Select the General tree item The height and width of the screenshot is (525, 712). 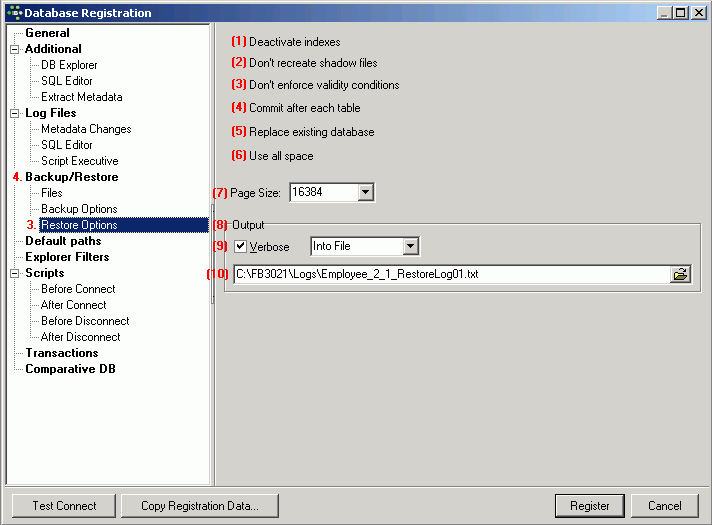coord(47,33)
